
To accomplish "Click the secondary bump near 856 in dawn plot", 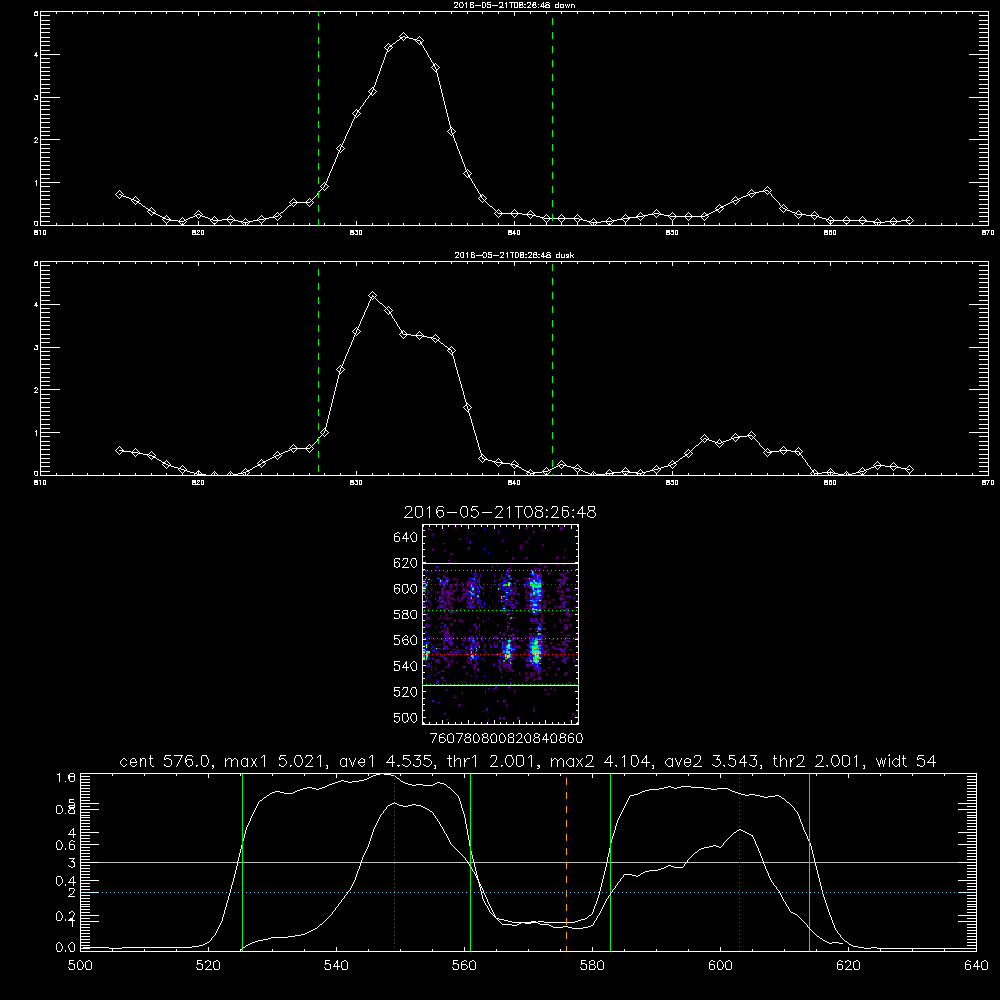I will point(767,191).
